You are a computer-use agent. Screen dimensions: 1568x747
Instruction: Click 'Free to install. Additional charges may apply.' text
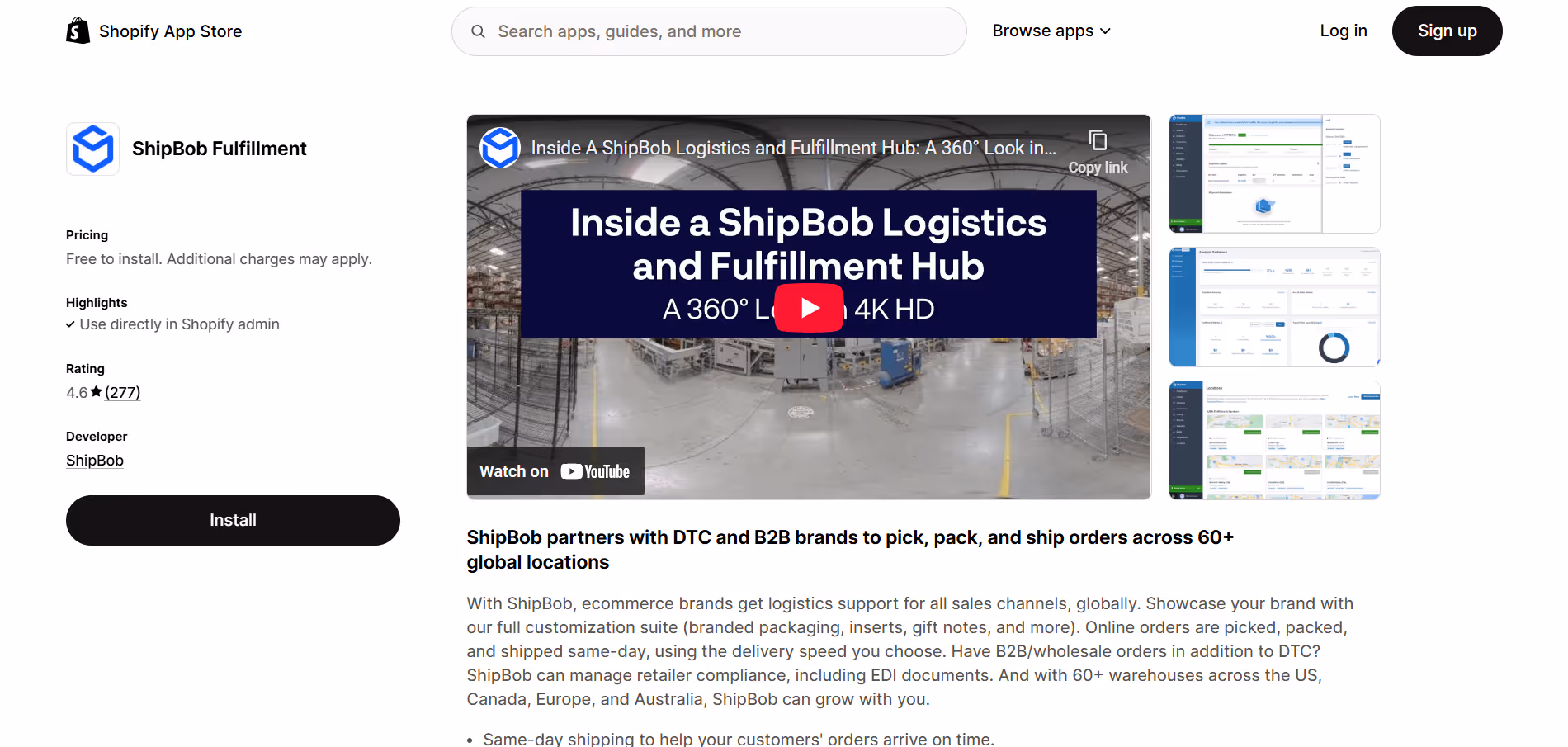click(219, 259)
